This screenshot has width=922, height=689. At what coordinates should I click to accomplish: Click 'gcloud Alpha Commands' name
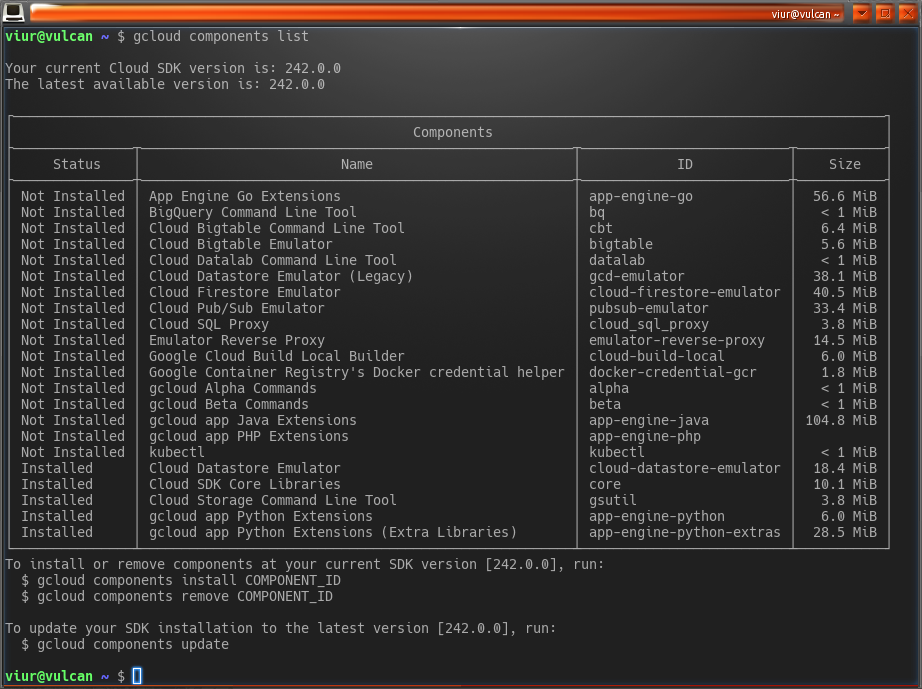click(233, 388)
